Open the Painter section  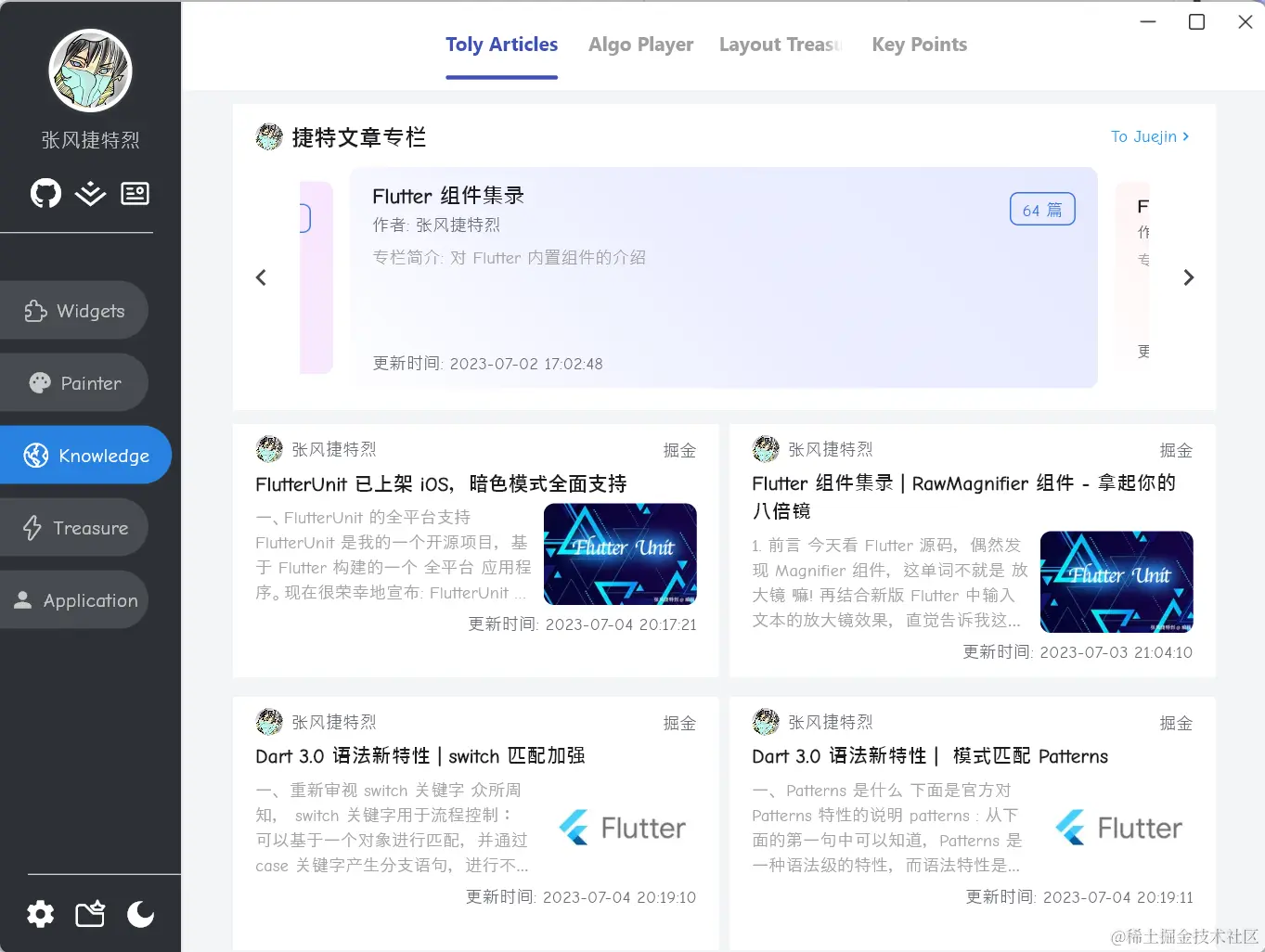(74, 383)
